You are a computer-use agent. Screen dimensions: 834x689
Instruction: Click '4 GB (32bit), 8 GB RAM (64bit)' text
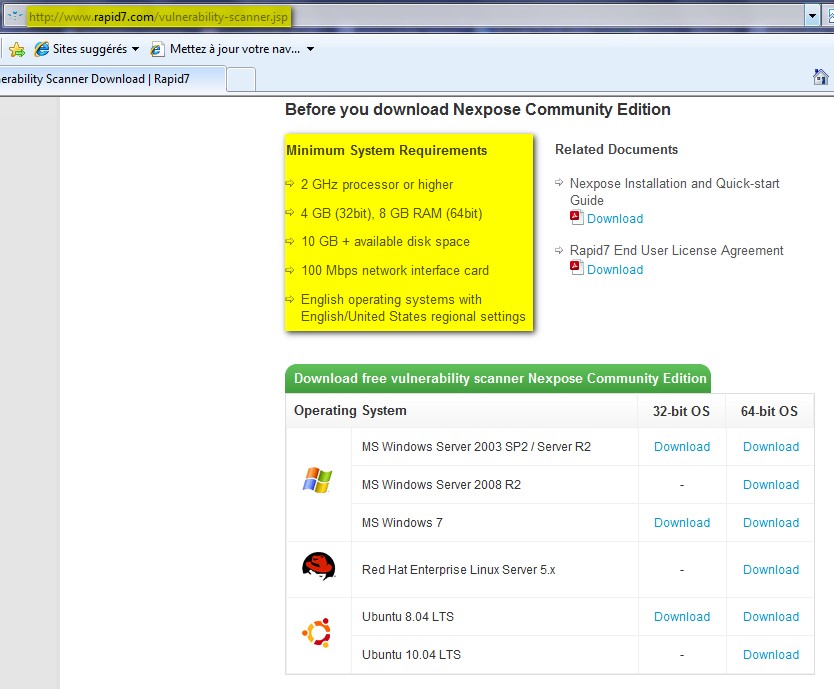pos(391,213)
